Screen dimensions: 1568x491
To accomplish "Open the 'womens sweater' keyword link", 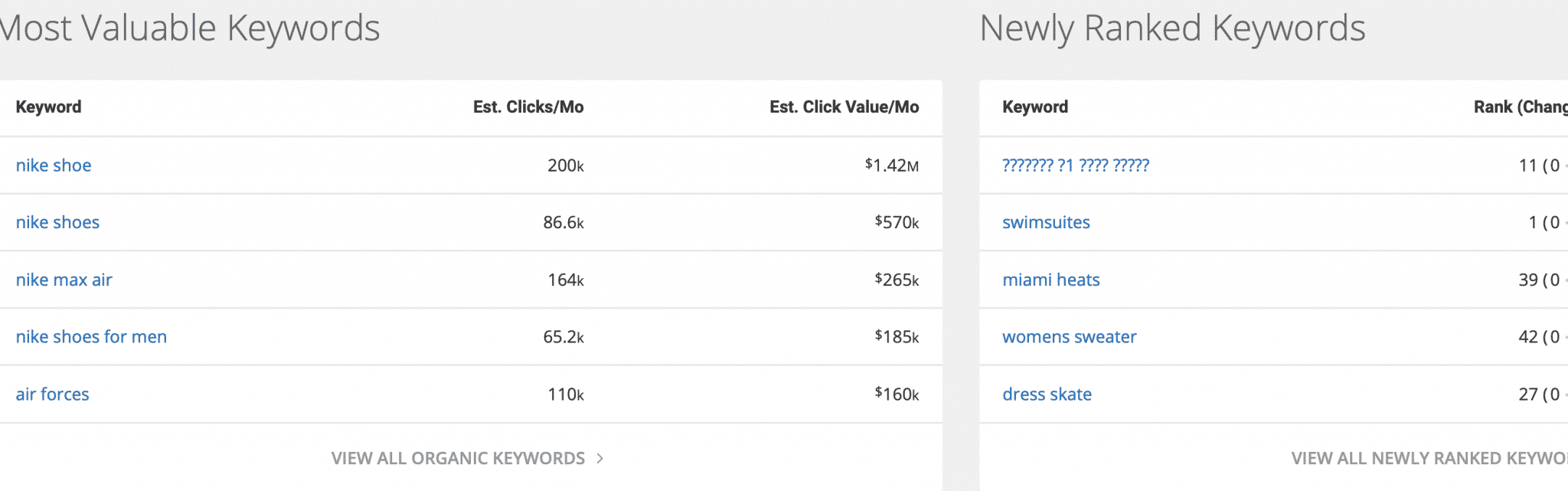I will (1069, 336).
